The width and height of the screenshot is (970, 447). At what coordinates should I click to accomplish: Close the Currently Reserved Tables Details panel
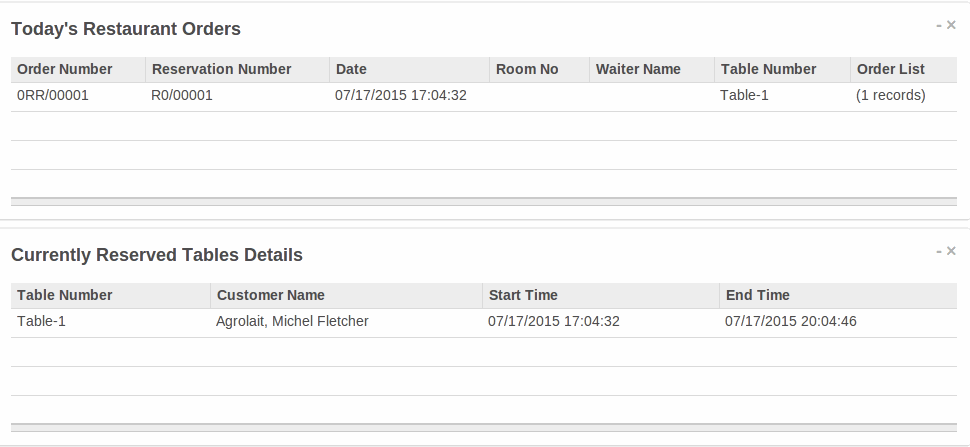pyautogui.click(x=951, y=251)
